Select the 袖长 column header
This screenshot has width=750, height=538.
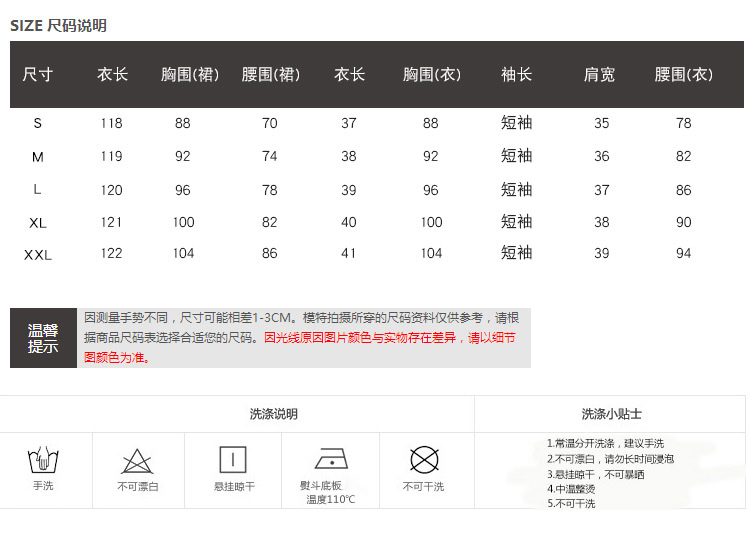[x=516, y=75]
